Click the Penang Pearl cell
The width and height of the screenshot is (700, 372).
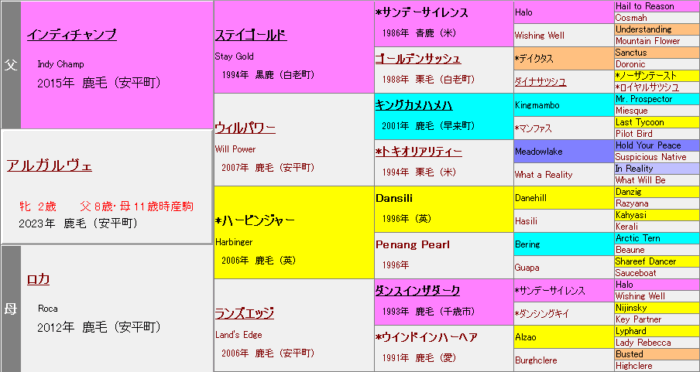coord(444,255)
